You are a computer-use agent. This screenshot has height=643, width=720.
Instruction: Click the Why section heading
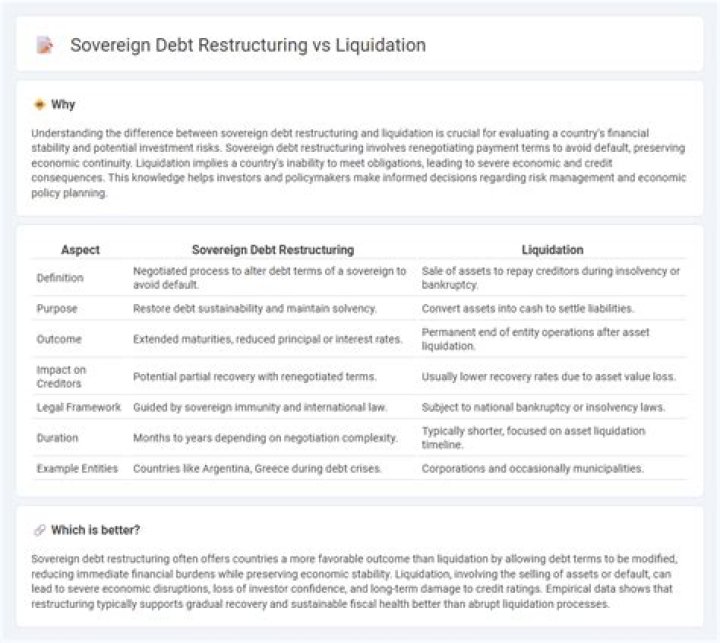[63, 104]
